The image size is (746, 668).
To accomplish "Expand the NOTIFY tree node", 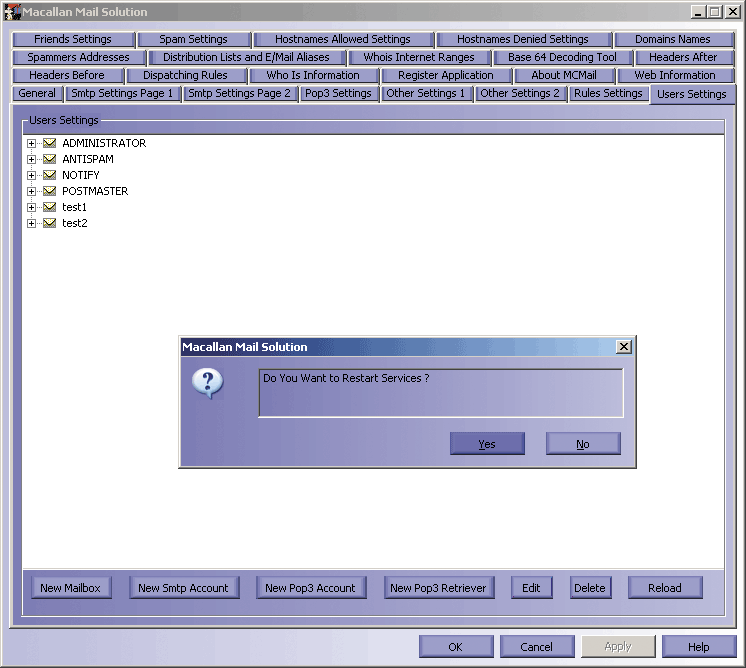I will pos(31,175).
